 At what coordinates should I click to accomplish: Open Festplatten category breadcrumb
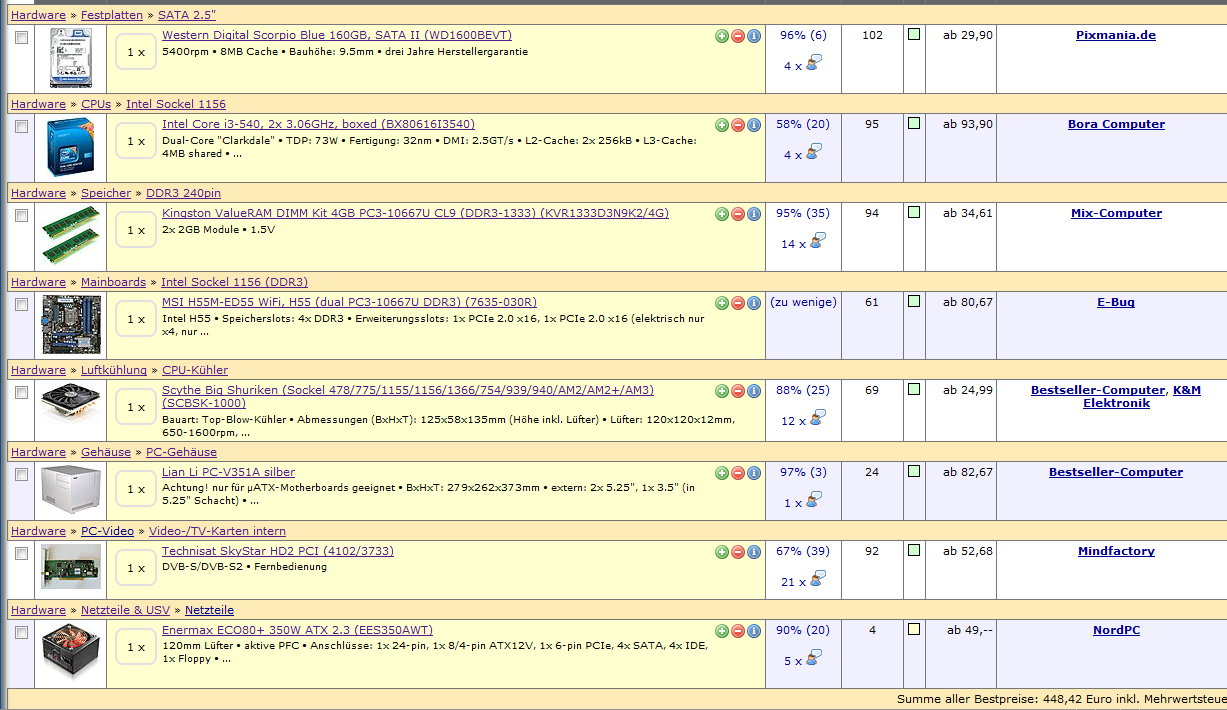tap(112, 15)
